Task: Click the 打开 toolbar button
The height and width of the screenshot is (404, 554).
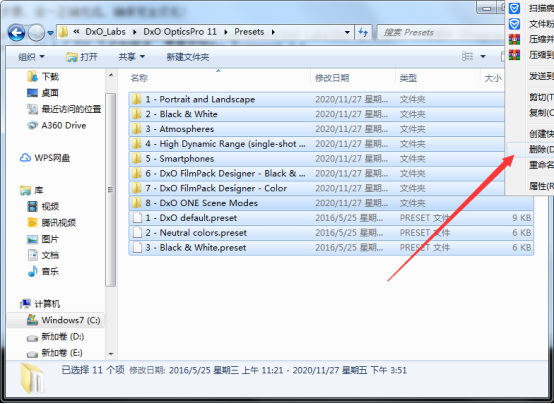Action: point(82,57)
